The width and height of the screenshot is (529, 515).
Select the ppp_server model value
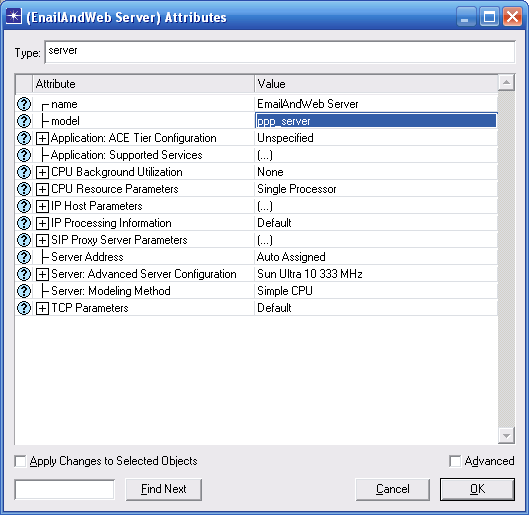pos(376,121)
